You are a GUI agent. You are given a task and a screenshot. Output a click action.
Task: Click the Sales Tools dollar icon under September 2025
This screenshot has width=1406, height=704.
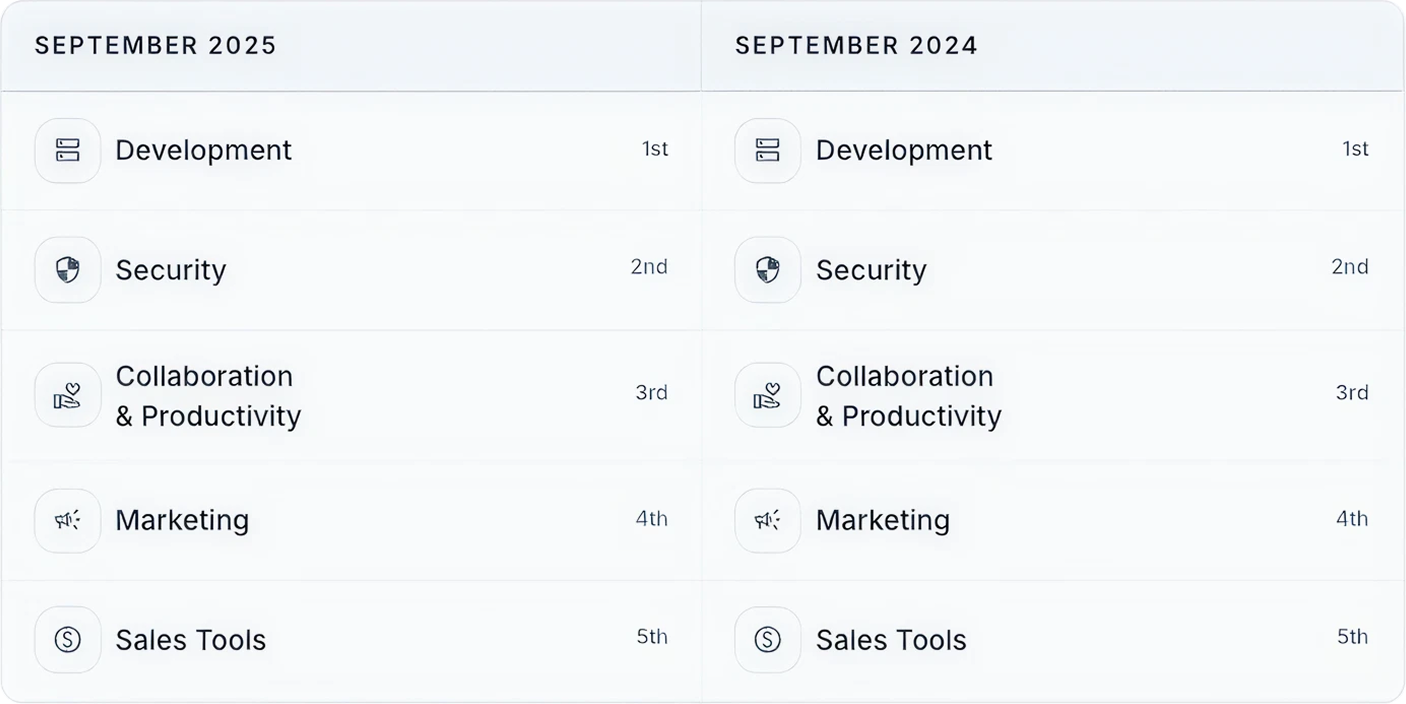point(67,640)
